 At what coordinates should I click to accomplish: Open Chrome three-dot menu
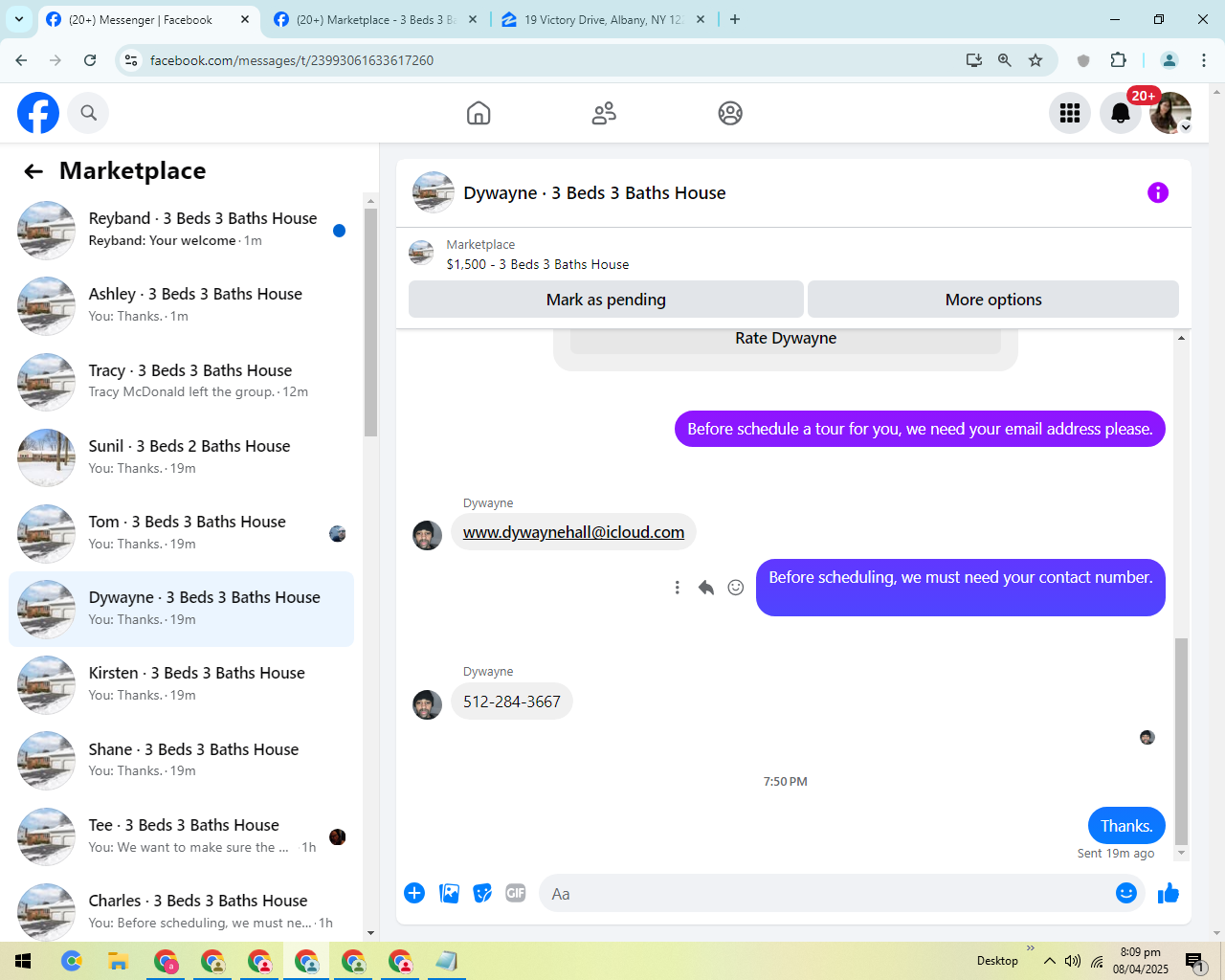pyautogui.click(x=1204, y=60)
